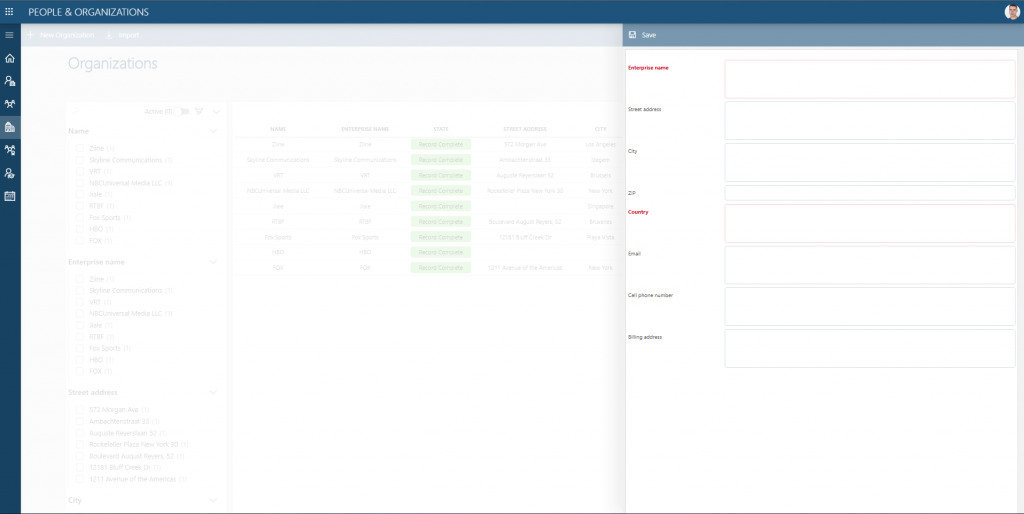Check 572 Morgan Ave street address filter
Viewport: 1024px width, 514px height.
click(x=80, y=410)
